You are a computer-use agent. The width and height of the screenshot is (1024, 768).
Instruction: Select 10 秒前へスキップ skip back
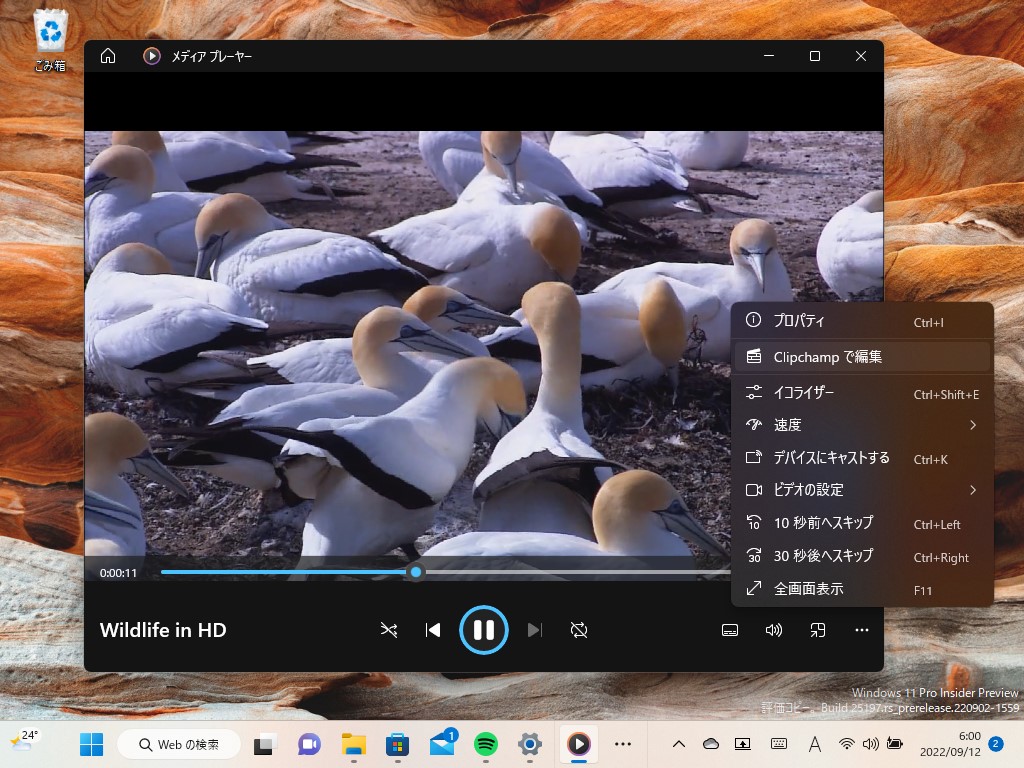(862, 523)
